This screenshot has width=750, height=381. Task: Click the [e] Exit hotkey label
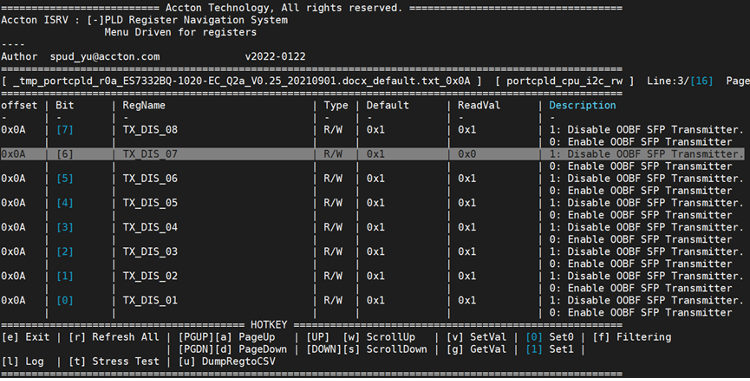click(x=26, y=337)
